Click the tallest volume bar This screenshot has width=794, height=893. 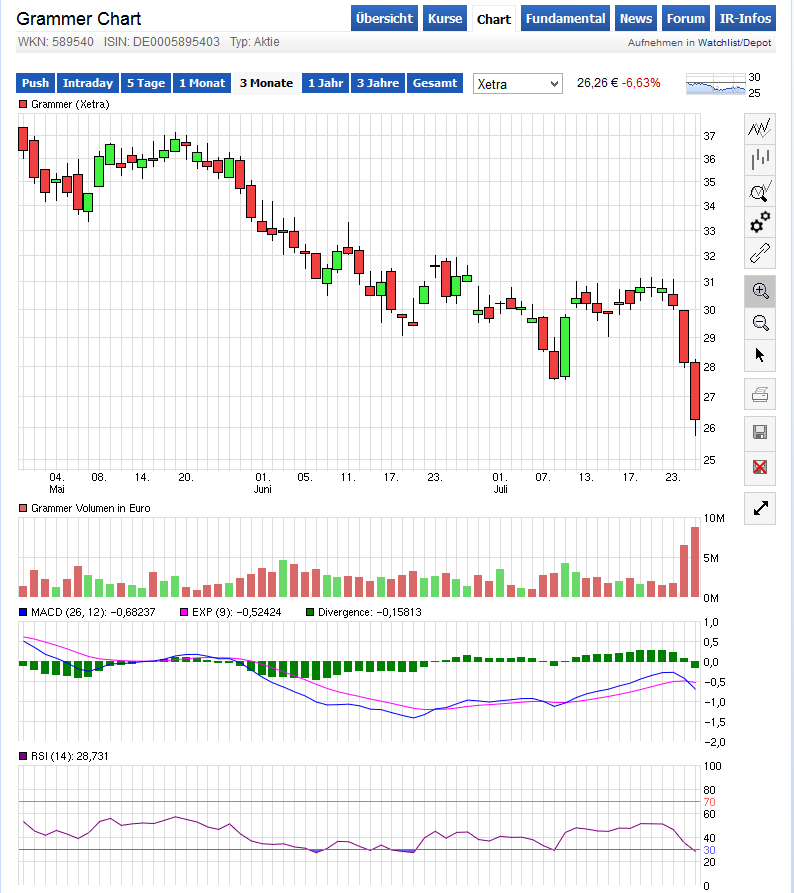coord(695,562)
